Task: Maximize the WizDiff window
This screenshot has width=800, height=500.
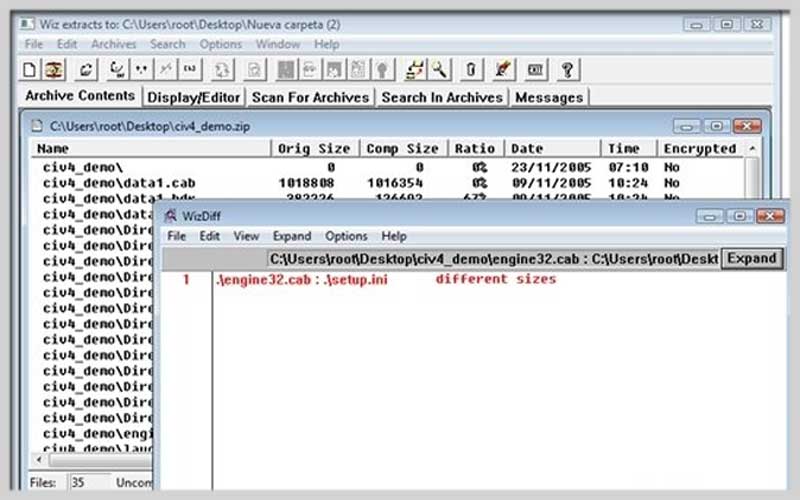Action: click(739, 216)
